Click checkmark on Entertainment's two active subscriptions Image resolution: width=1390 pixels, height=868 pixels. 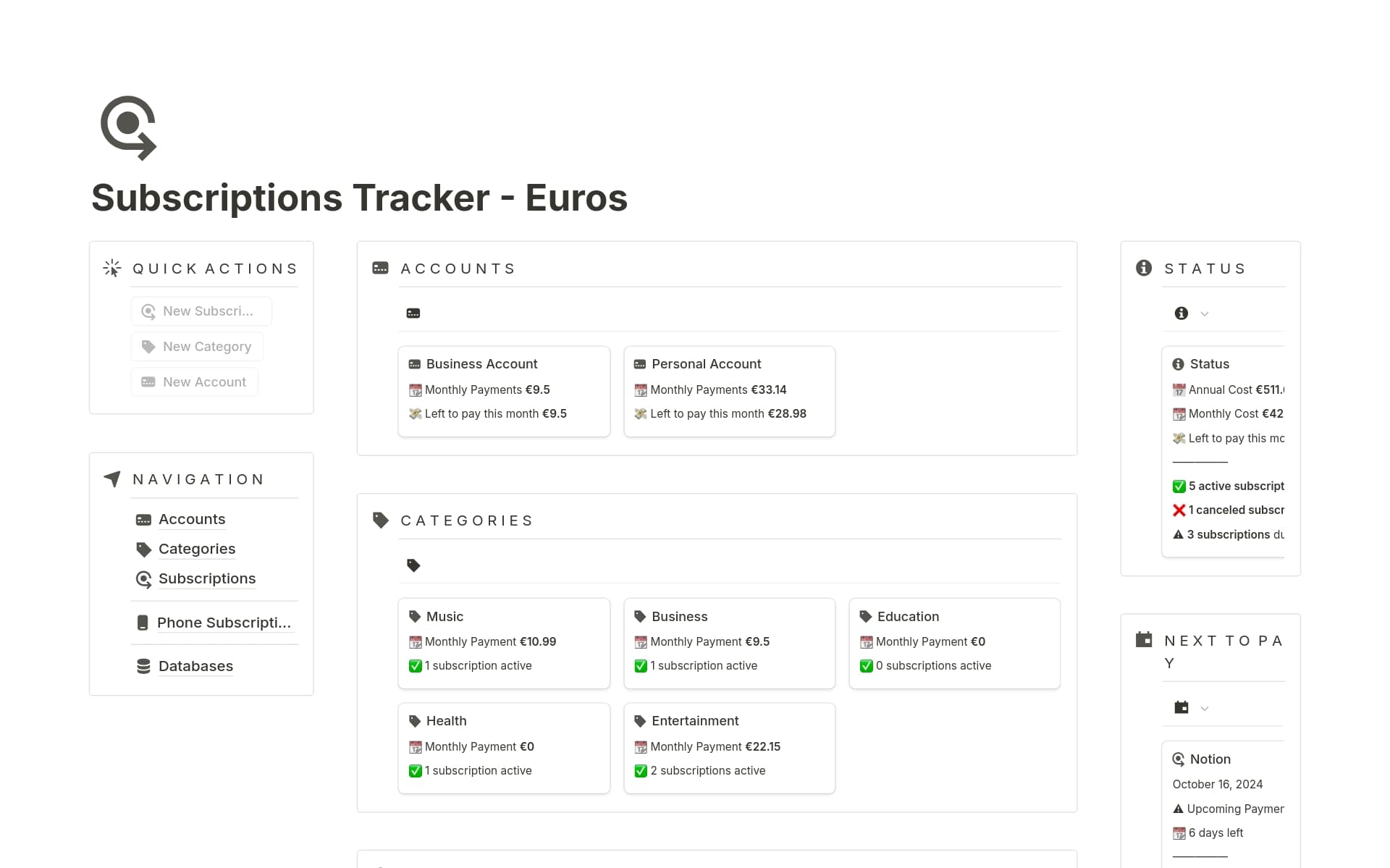pos(641,770)
